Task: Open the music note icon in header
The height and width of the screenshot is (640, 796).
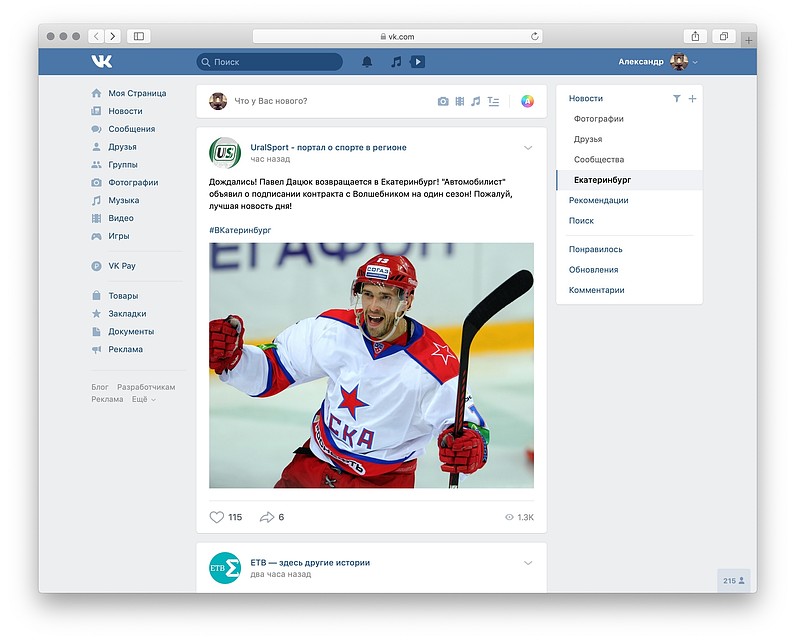Action: coord(396,62)
